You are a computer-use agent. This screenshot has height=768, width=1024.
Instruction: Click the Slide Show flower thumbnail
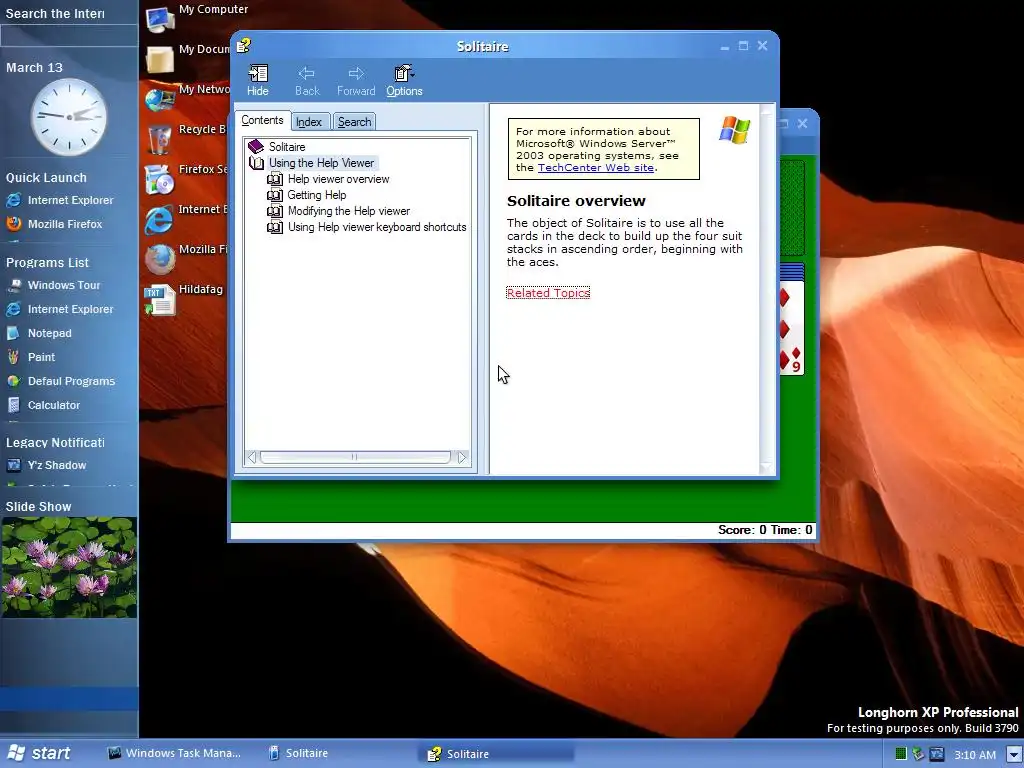point(69,568)
